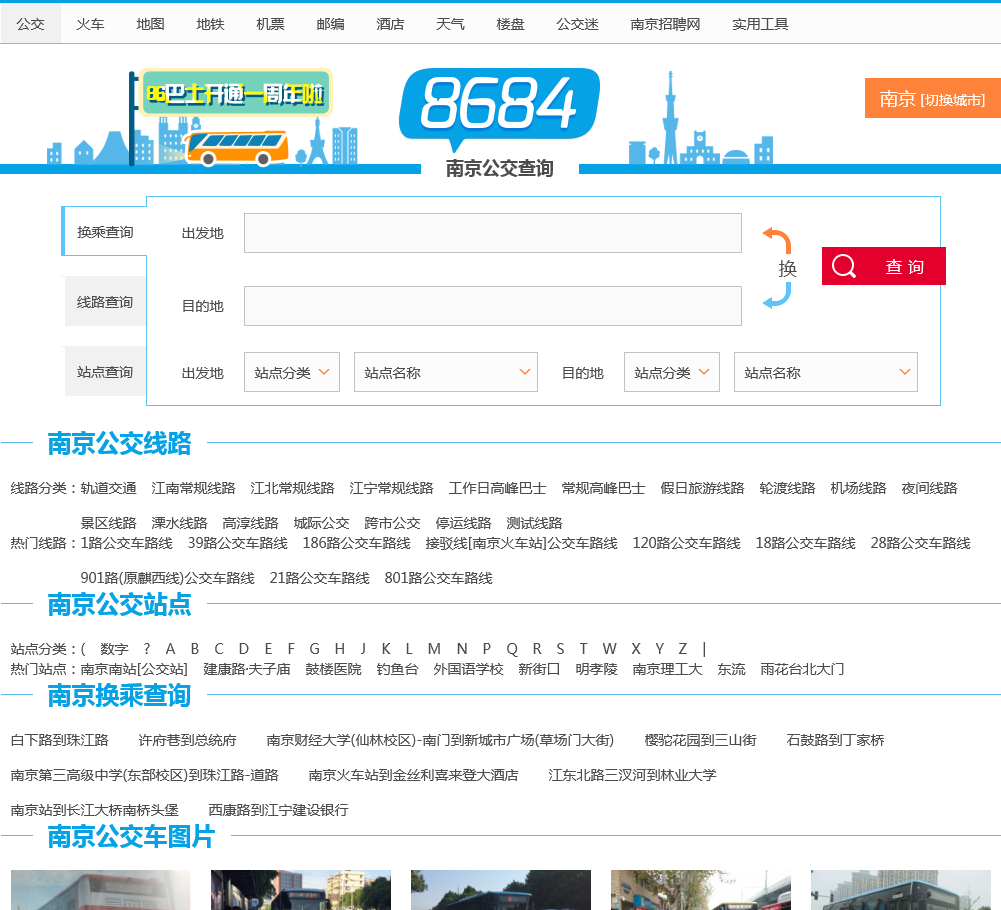
Task: Select station letter M
Action: tap(434, 649)
